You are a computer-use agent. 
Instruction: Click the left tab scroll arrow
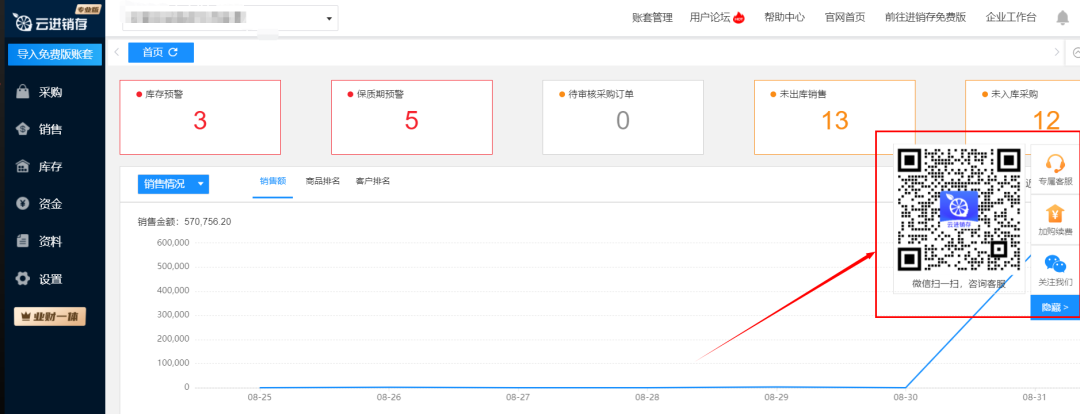(x=117, y=52)
